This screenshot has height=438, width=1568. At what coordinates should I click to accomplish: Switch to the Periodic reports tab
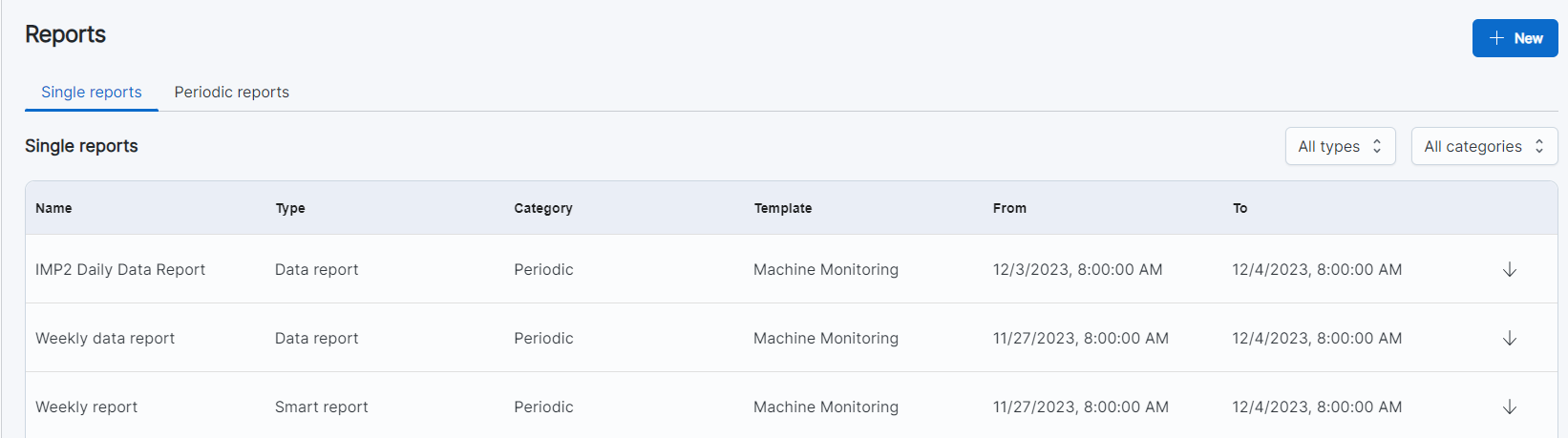pos(231,92)
